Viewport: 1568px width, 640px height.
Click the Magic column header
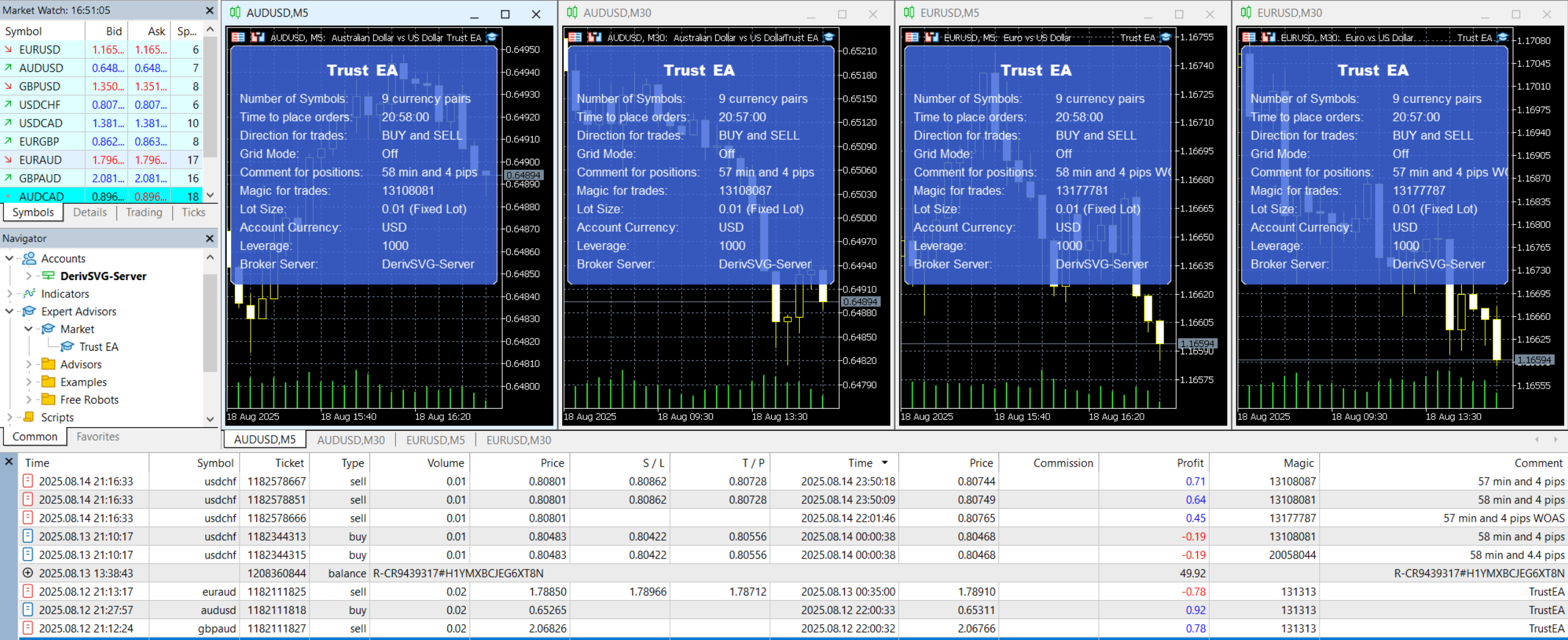click(x=1264, y=463)
